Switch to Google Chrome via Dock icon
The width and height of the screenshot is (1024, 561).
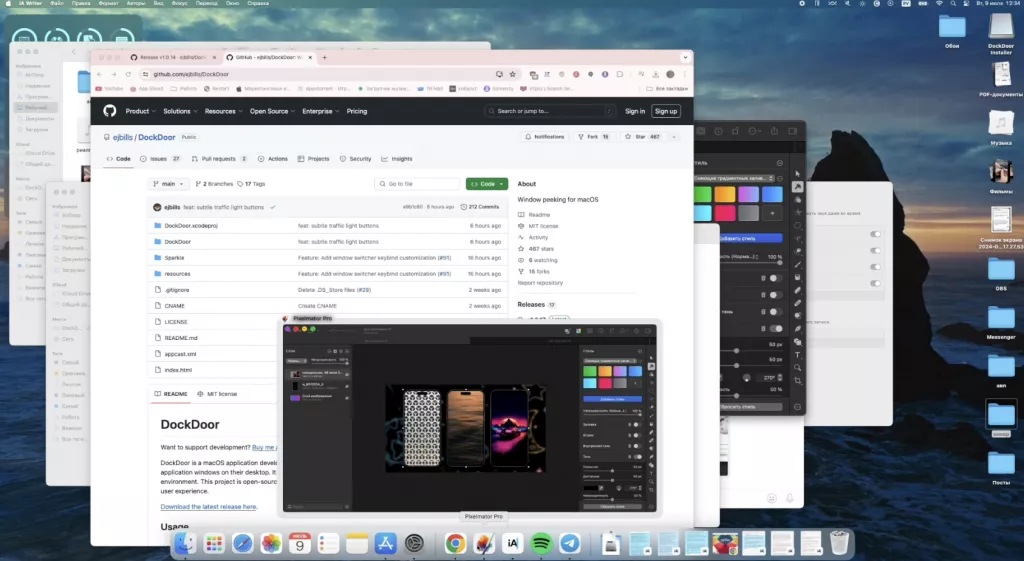point(455,543)
